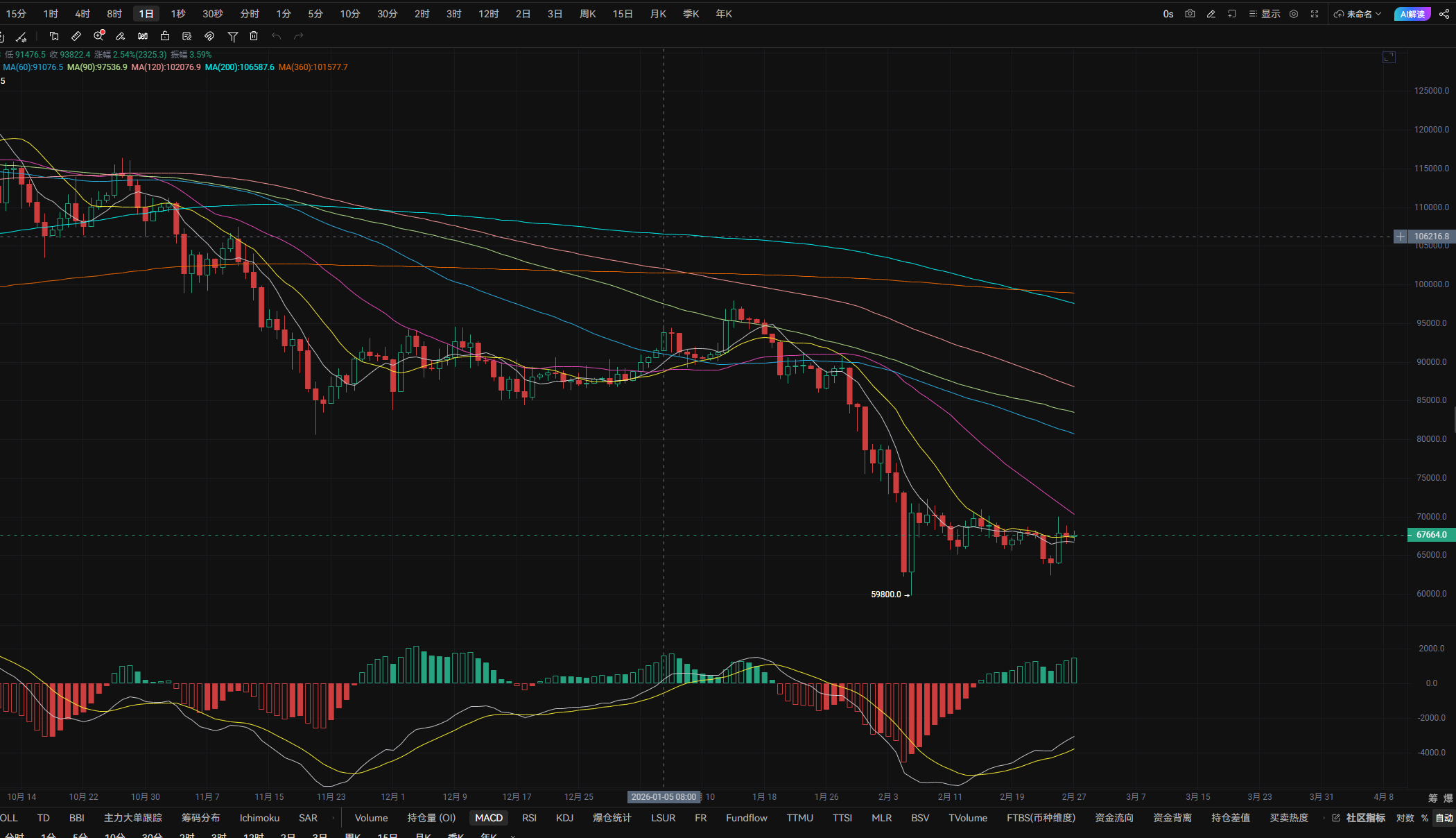Open the share icon at top right
Image resolution: width=1456 pixels, height=838 pixels.
coord(1444,14)
